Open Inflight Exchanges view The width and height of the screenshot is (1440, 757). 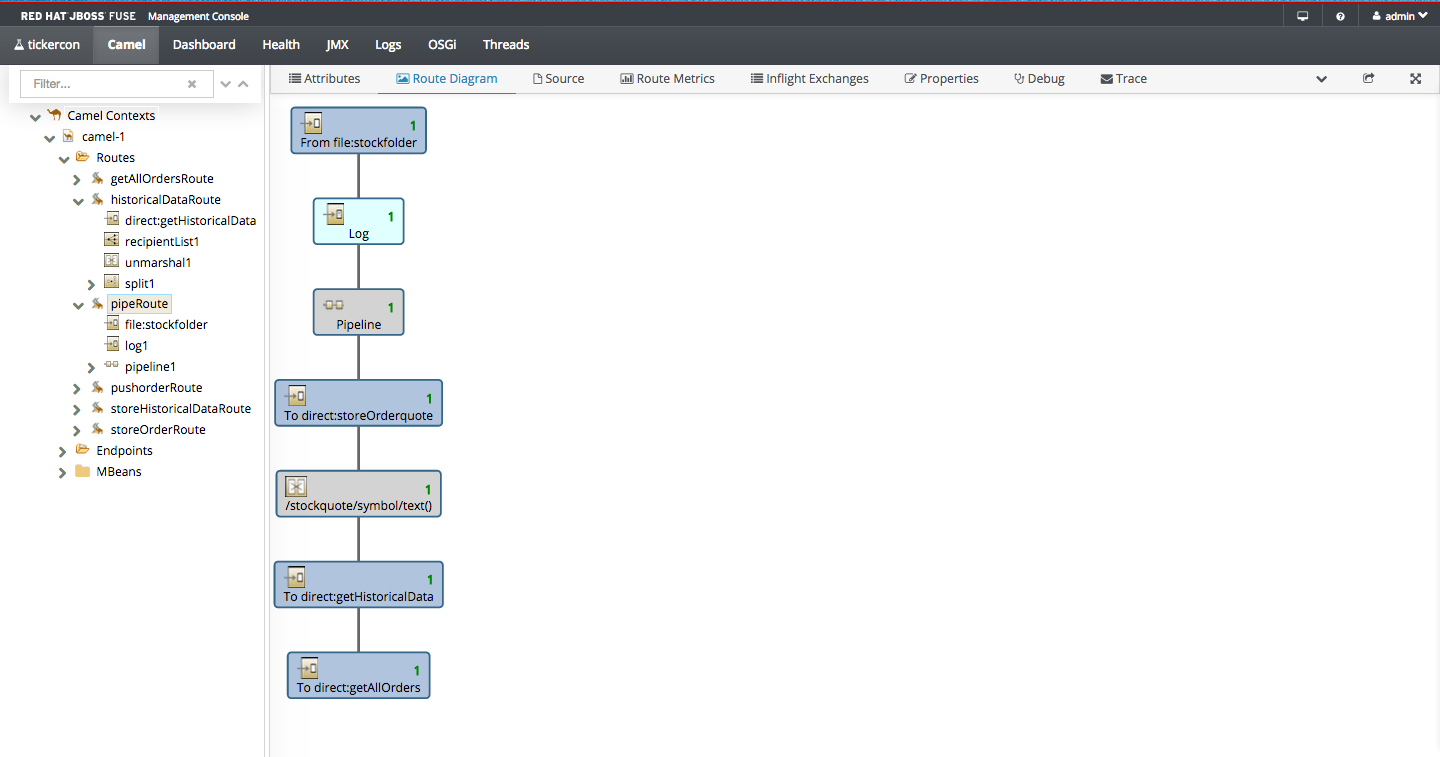[x=810, y=78]
